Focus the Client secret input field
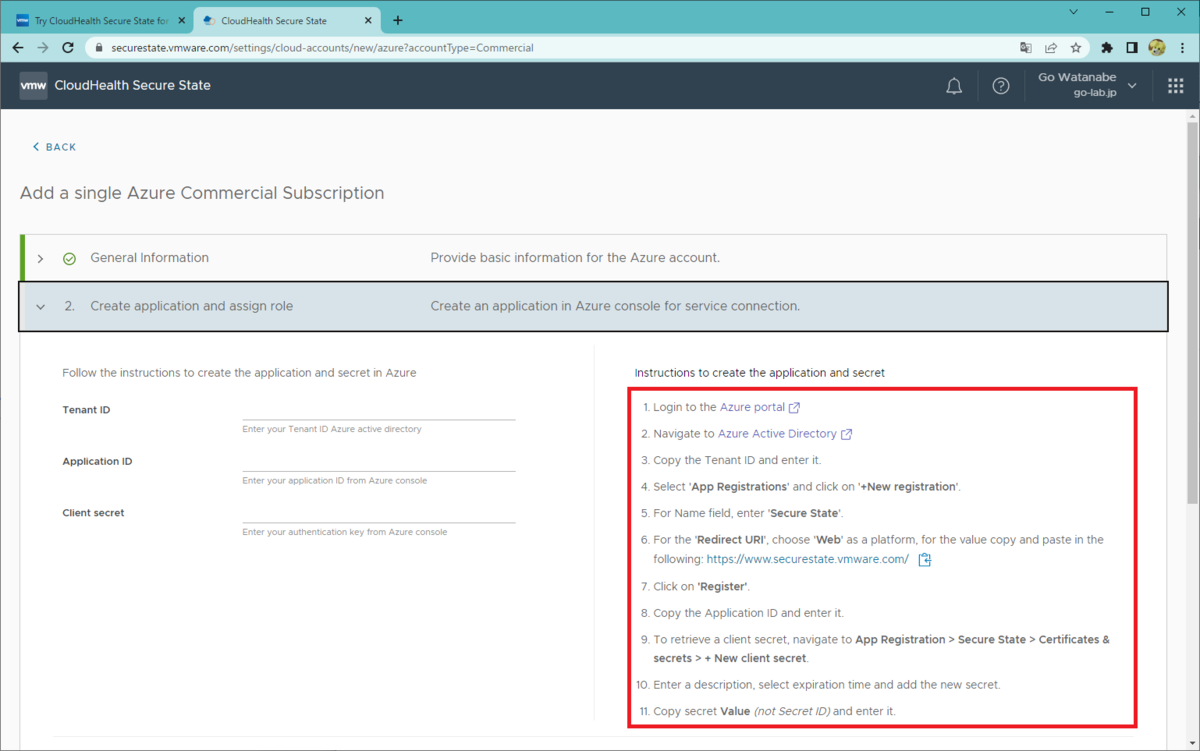Image resolution: width=1200 pixels, height=751 pixels. 379,513
